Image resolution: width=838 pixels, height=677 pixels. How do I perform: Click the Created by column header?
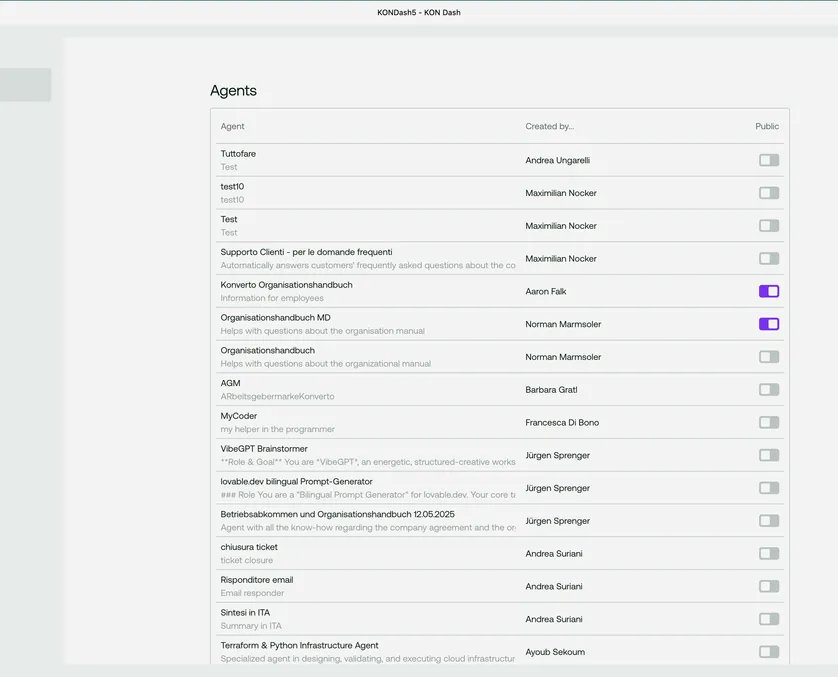pos(549,127)
